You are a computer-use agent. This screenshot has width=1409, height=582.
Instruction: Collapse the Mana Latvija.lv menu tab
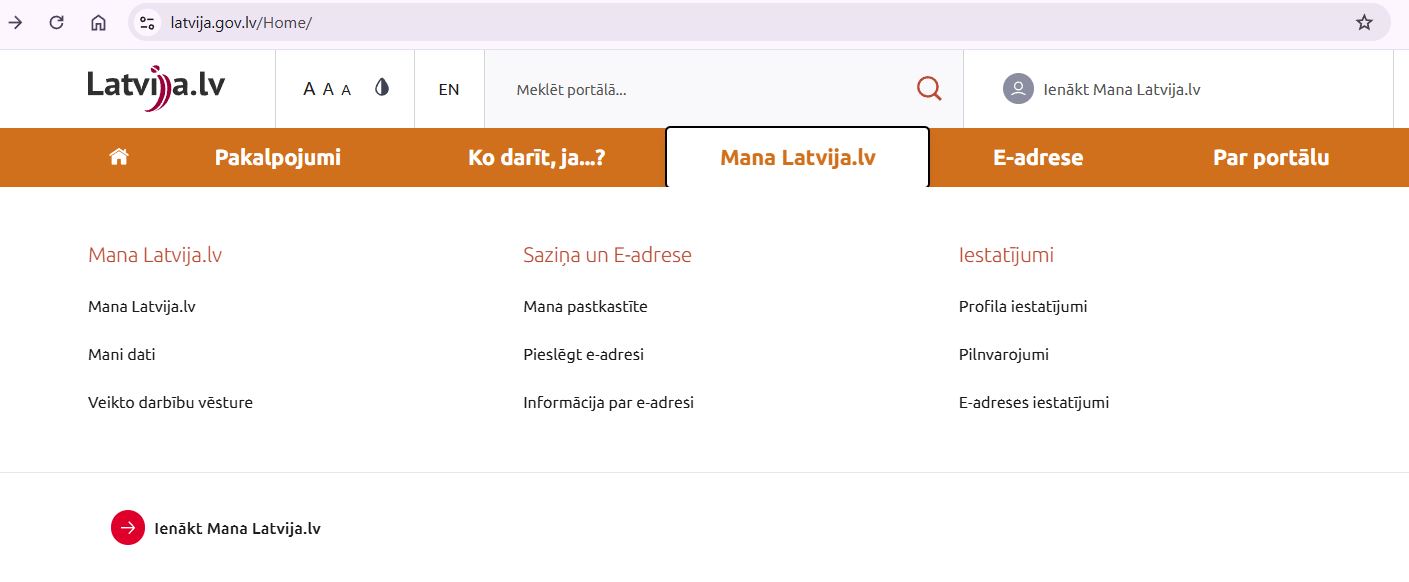click(797, 157)
